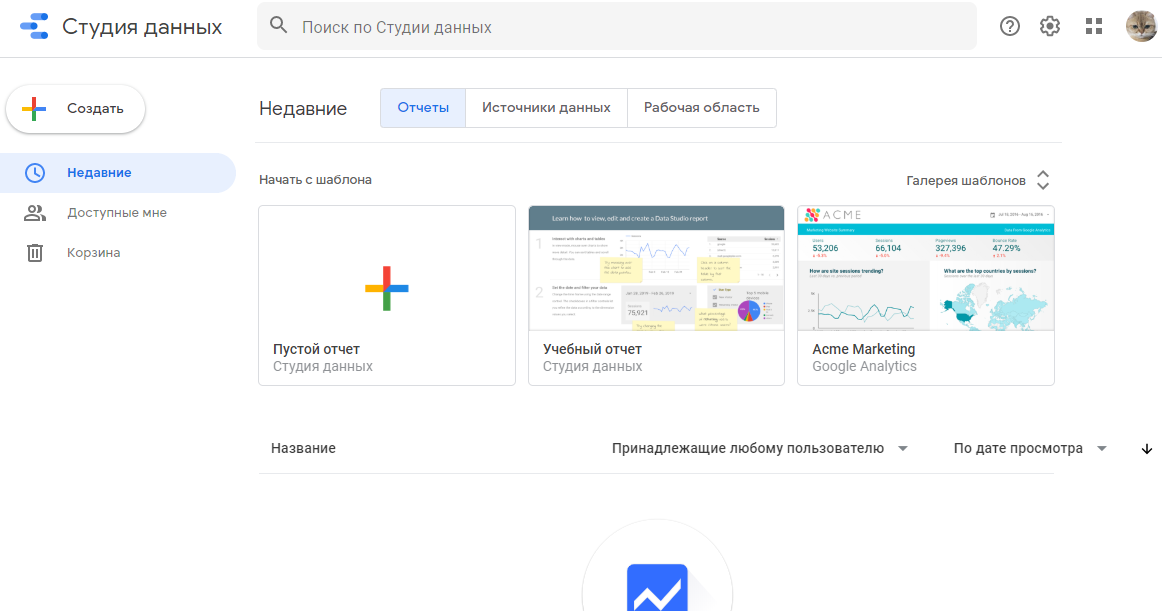Switch to the Отчеты tab

423,108
